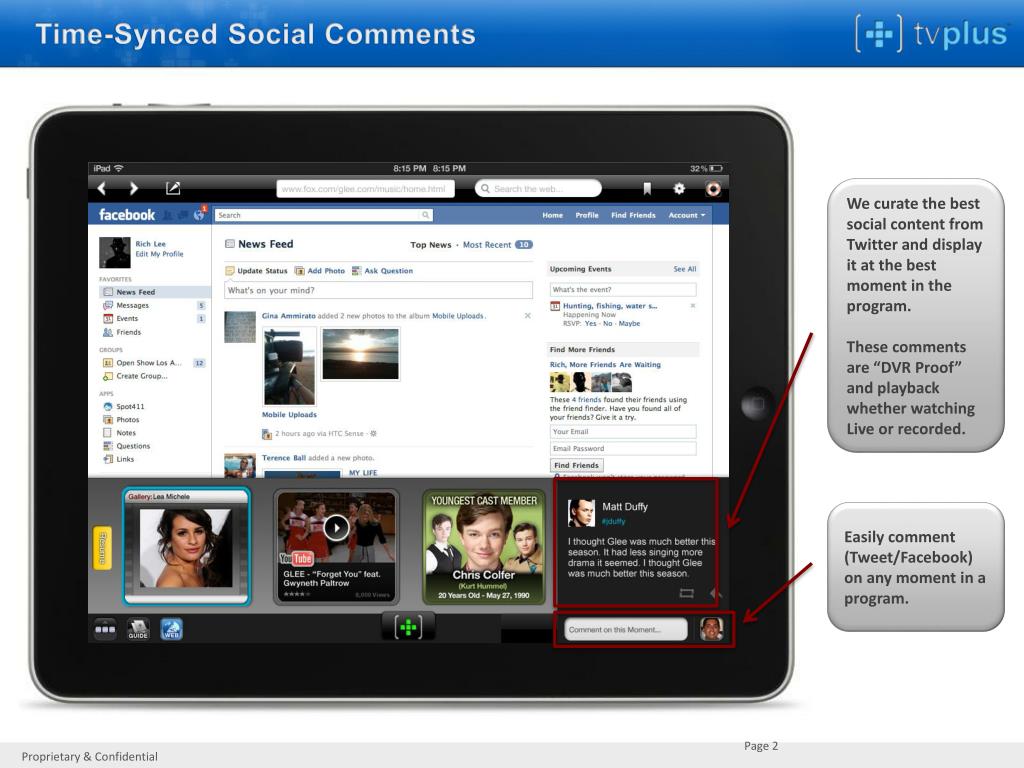The height and width of the screenshot is (768, 1024).
Task: Tap the lifebuoy help icon
Action: (x=712, y=189)
